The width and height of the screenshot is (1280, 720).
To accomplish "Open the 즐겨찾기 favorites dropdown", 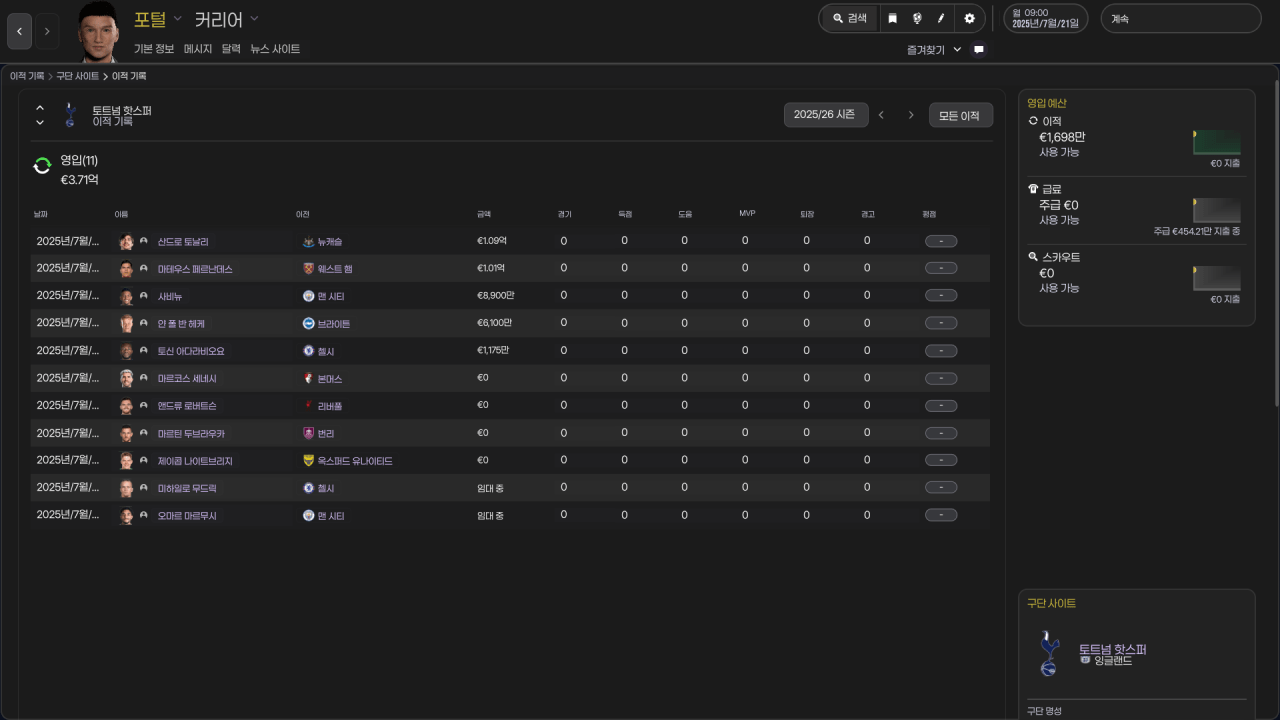I will [934, 49].
